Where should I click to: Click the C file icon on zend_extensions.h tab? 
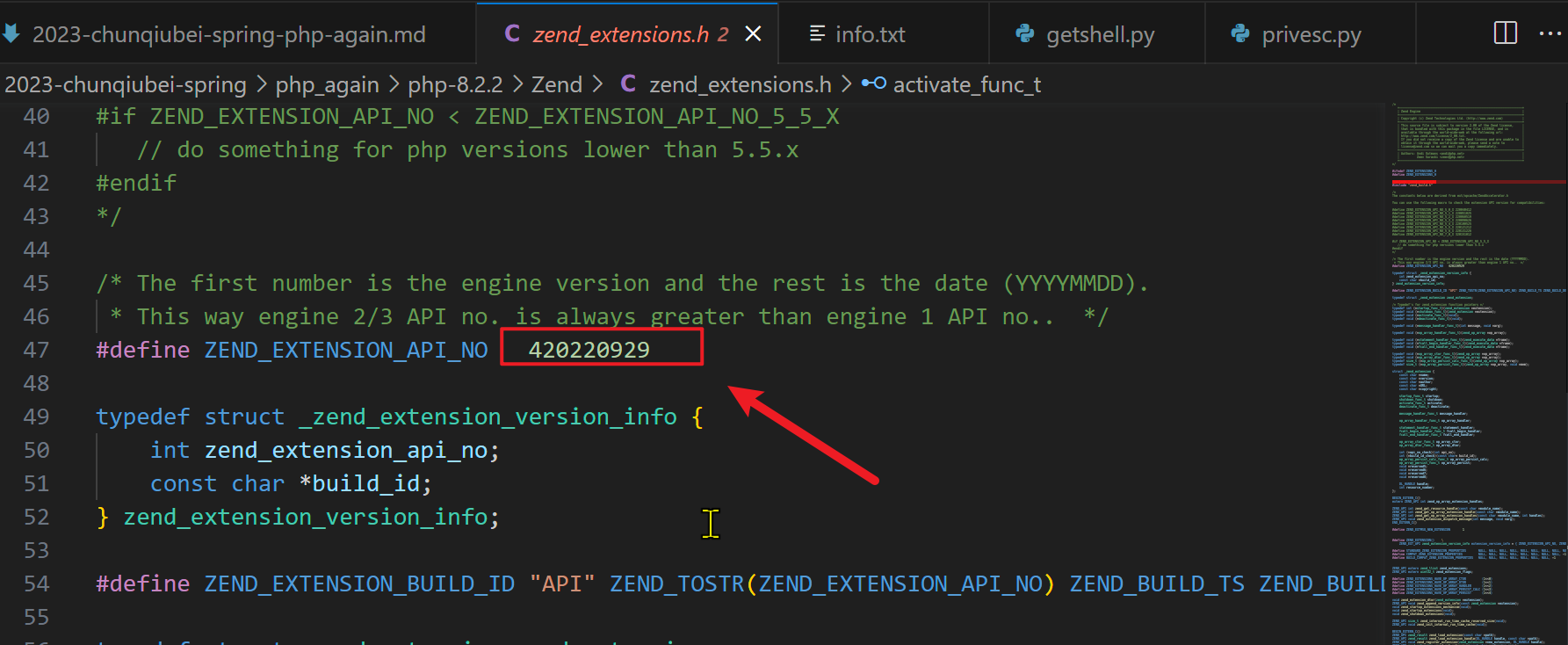512,34
